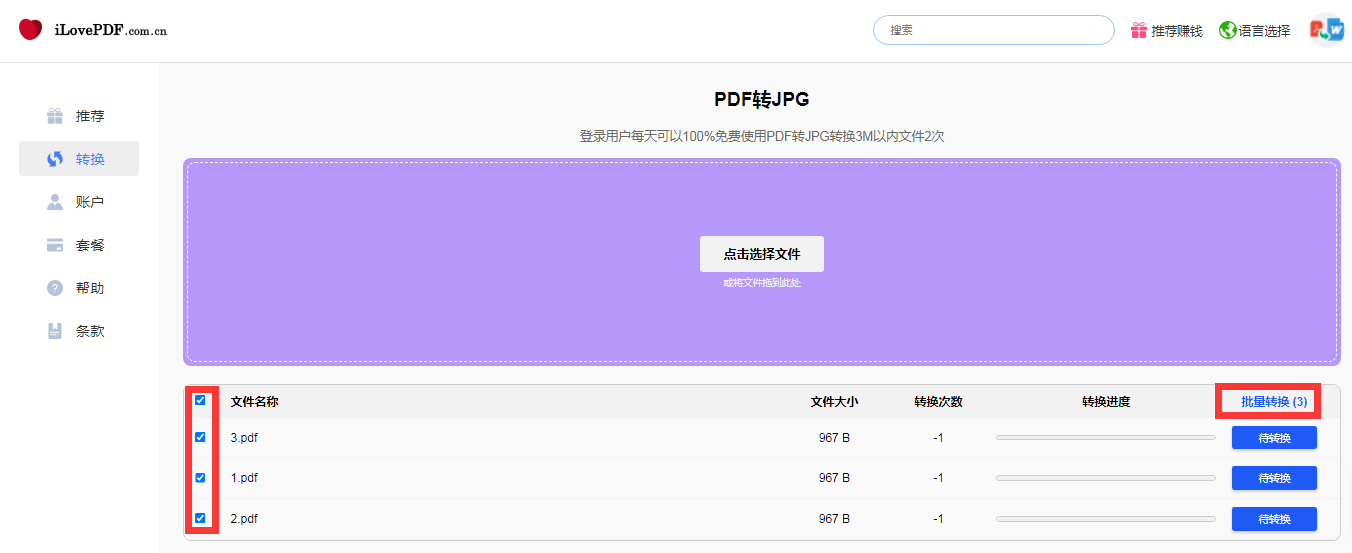Click the 套餐 card icon in sidebar
Image resolution: width=1352 pixels, height=553 pixels.
pos(55,245)
